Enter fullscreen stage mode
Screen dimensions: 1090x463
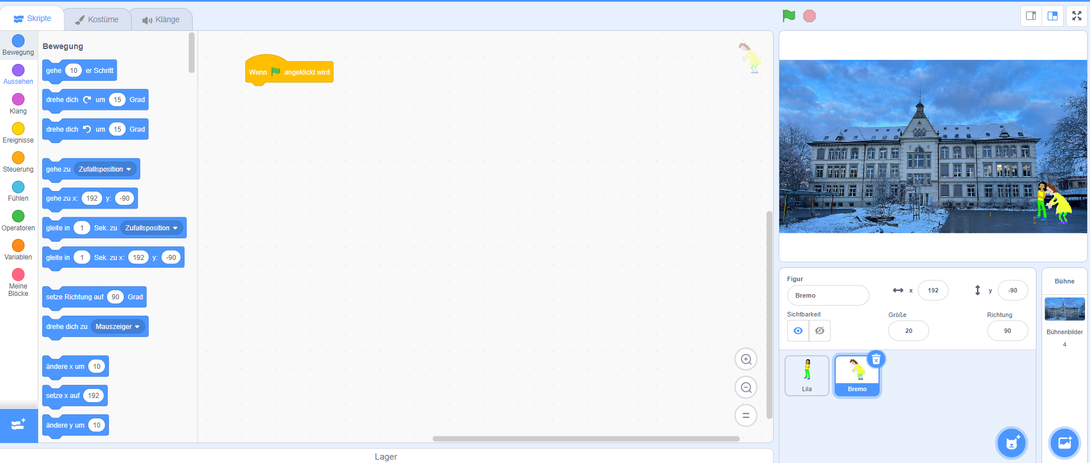[x=1076, y=16]
